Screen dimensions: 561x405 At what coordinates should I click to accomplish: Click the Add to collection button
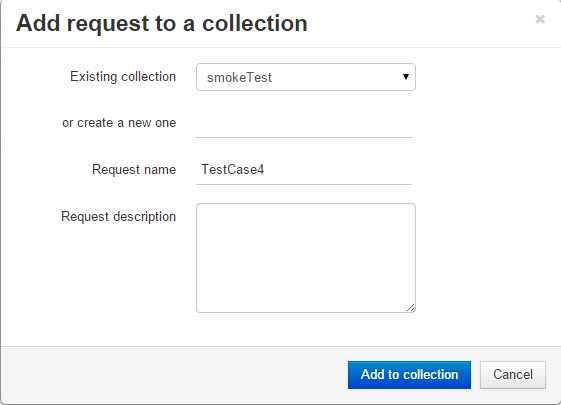409,375
